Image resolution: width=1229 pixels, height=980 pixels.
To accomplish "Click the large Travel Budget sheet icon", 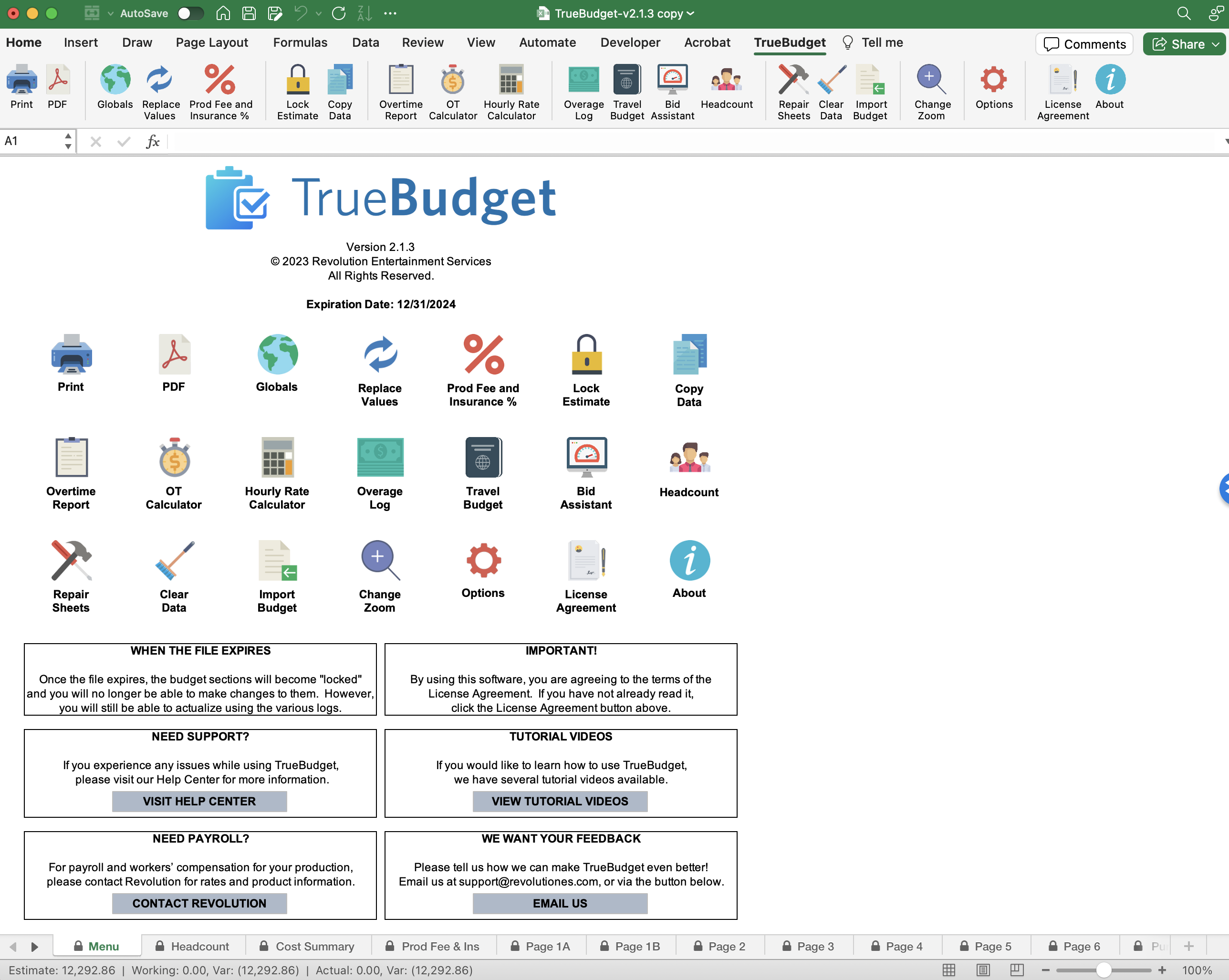I will tap(483, 457).
